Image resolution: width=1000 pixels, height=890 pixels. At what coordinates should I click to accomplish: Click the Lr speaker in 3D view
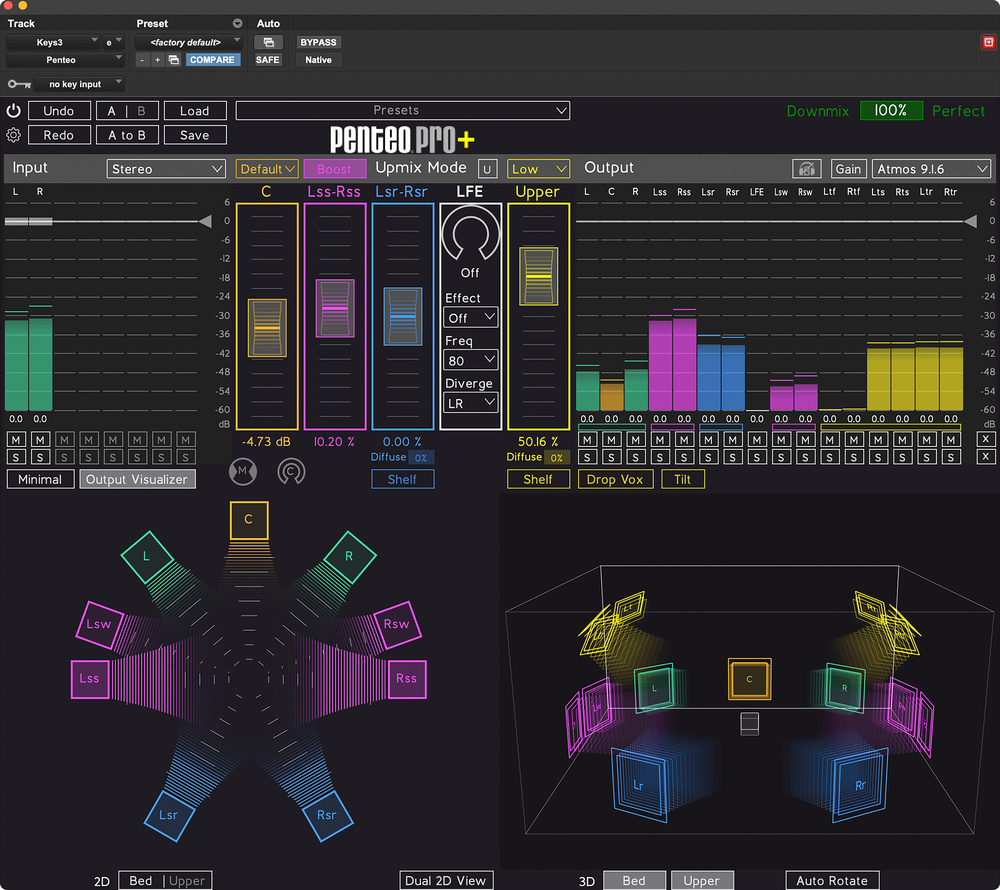point(639,785)
